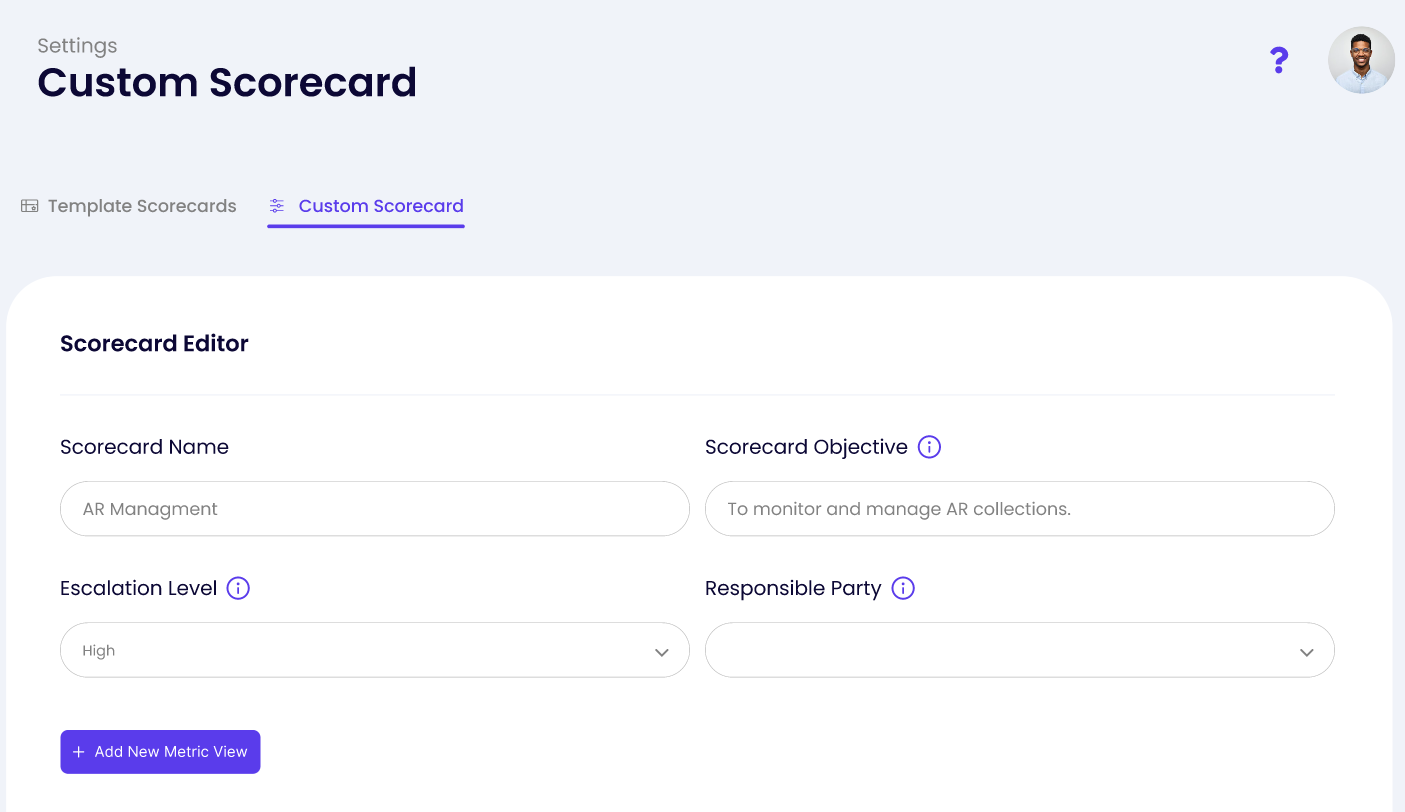
Task: Click the Add New Metric View button
Action: coord(160,751)
